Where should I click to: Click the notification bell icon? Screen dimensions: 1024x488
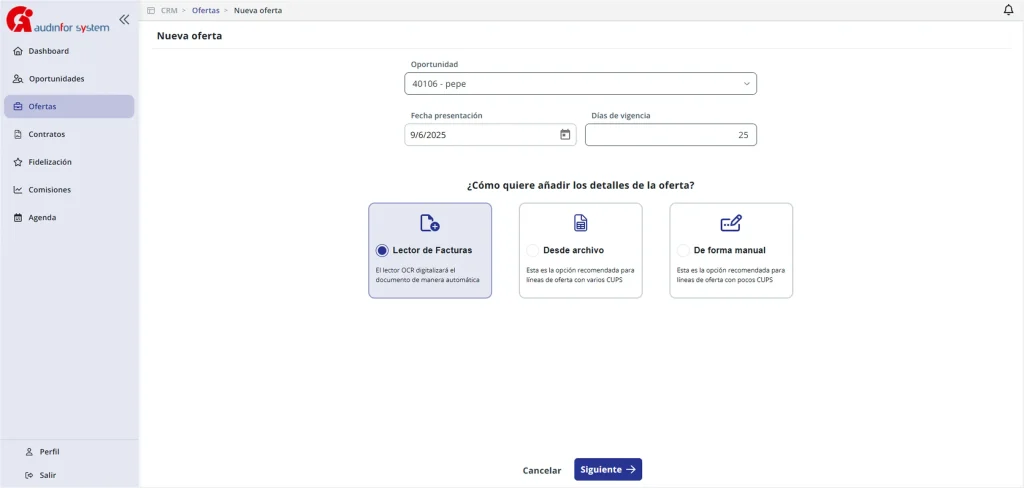point(1008,10)
